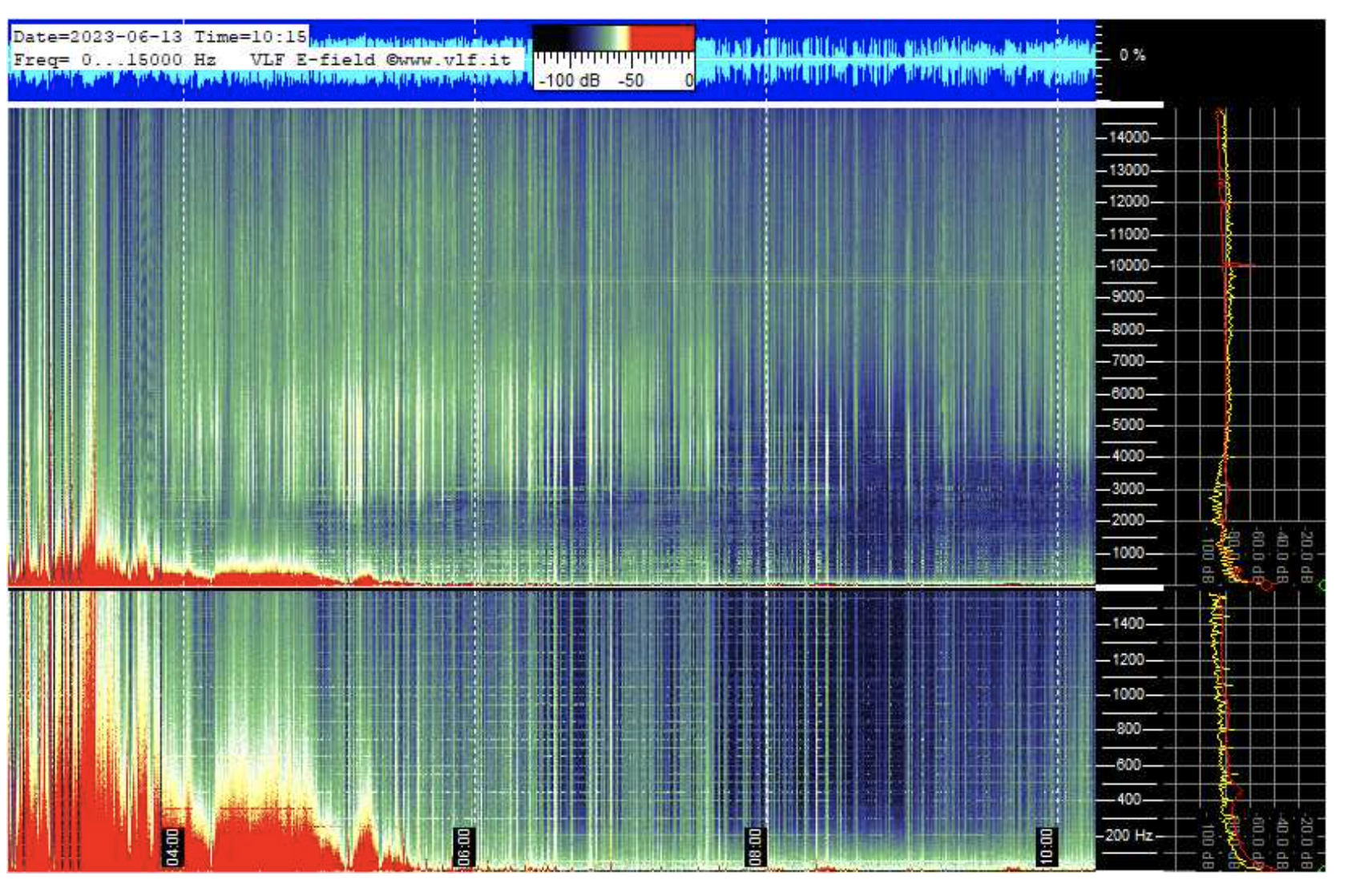Click the 6000 frequency axis label
This screenshot has height=896, width=1348.
pyautogui.click(x=1128, y=394)
